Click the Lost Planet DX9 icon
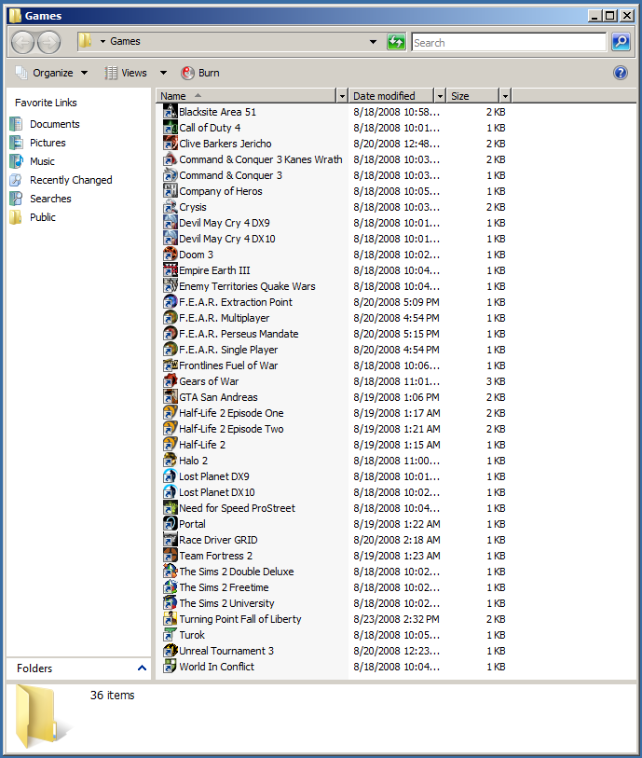Screen dimensions: 642x758 (x=170, y=477)
